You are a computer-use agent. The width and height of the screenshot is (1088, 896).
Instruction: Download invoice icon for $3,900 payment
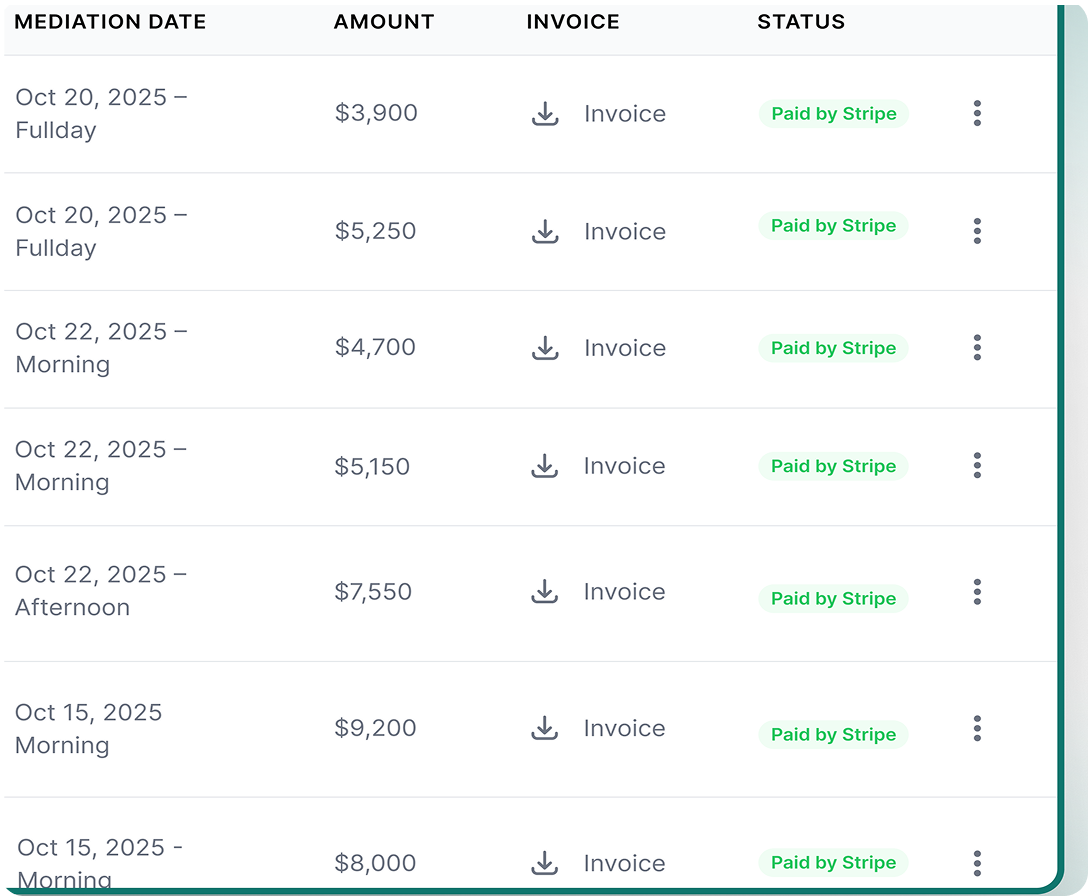(x=545, y=114)
